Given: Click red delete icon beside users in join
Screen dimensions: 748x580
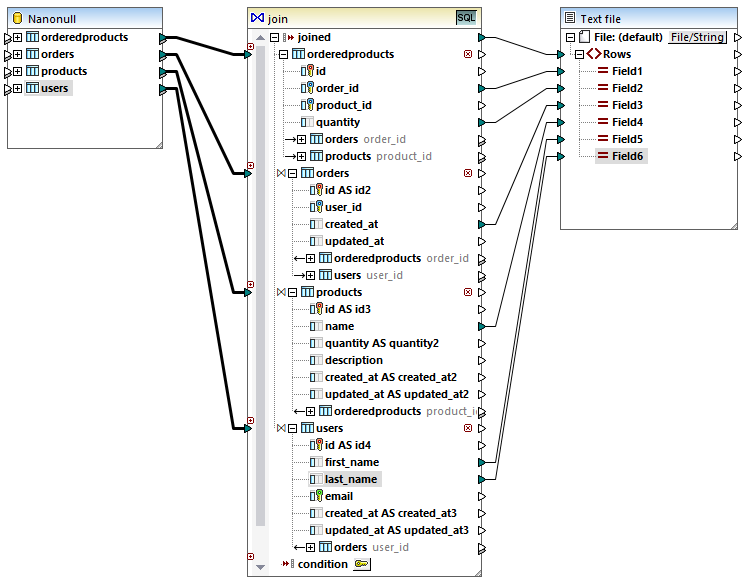Looking at the screenshot, I should (467, 428).
